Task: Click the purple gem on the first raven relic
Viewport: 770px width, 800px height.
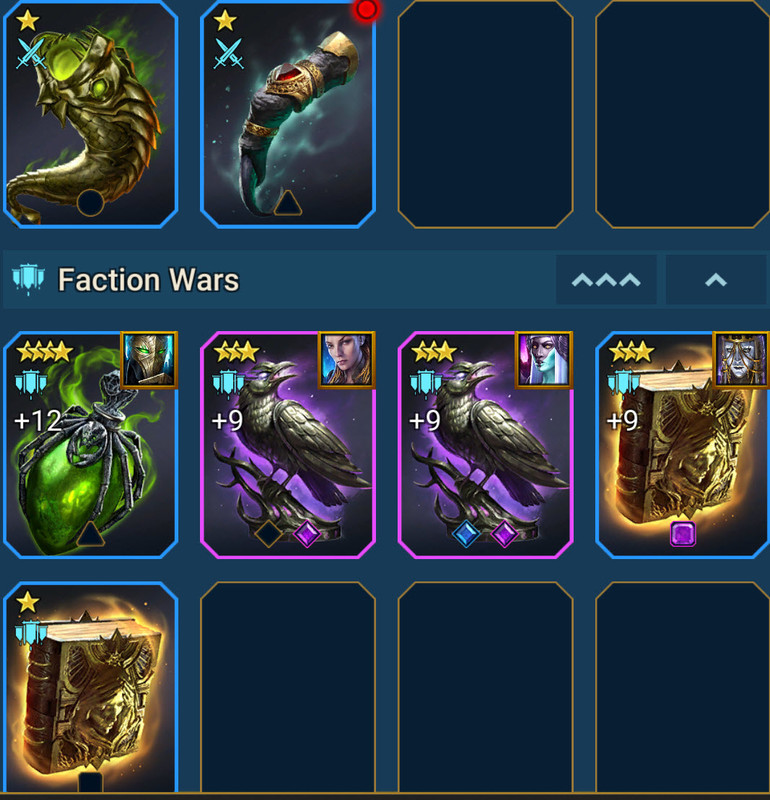Action: pyautogui.click(x=307, y=534)
